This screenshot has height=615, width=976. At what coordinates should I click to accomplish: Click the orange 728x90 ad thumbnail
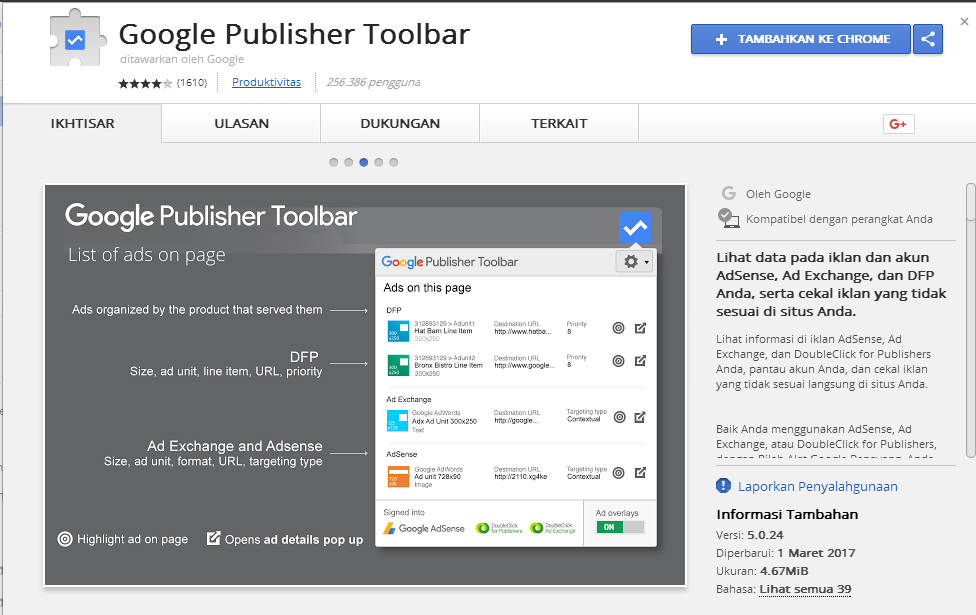[398, 477]
